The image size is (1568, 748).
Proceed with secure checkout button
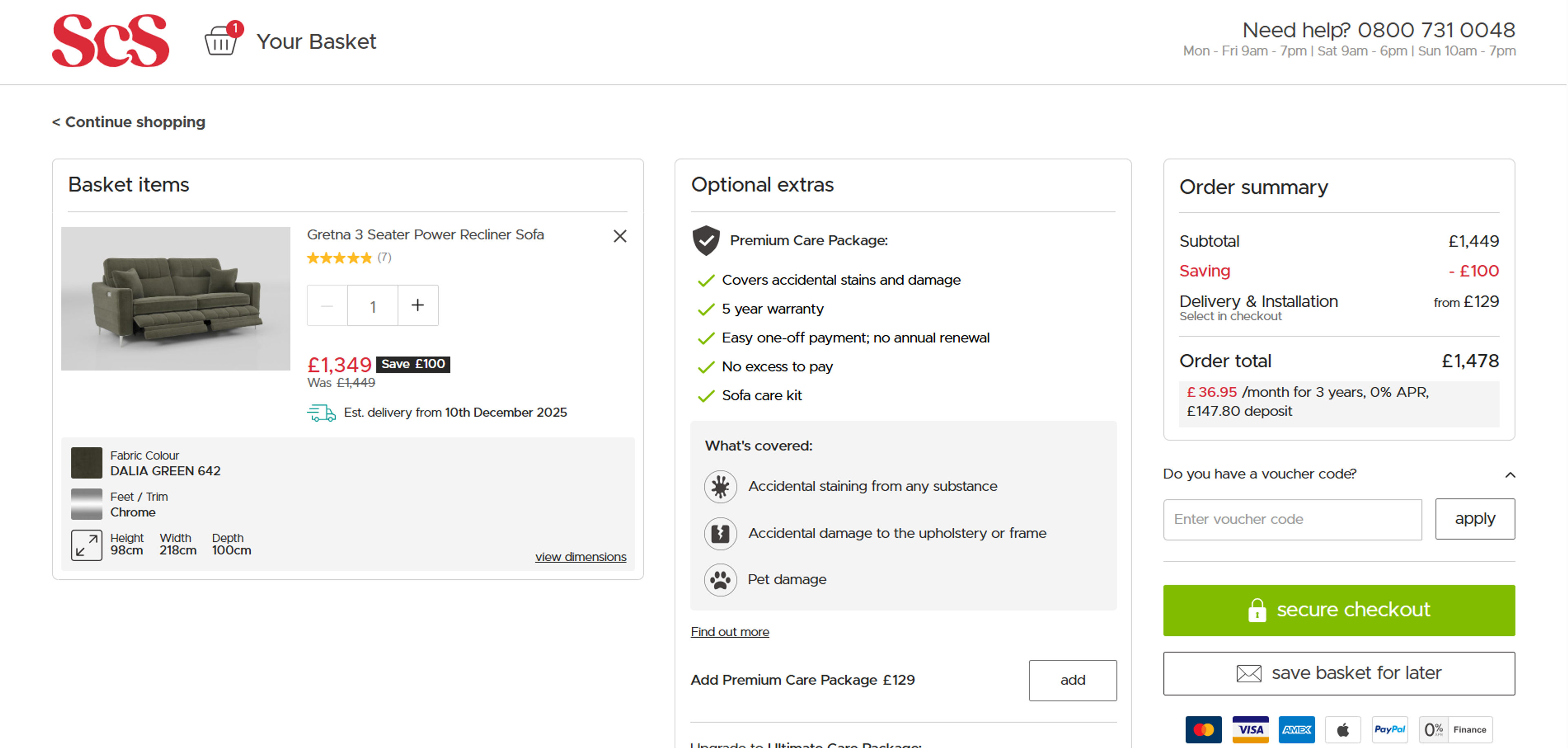click(1339, 610)
